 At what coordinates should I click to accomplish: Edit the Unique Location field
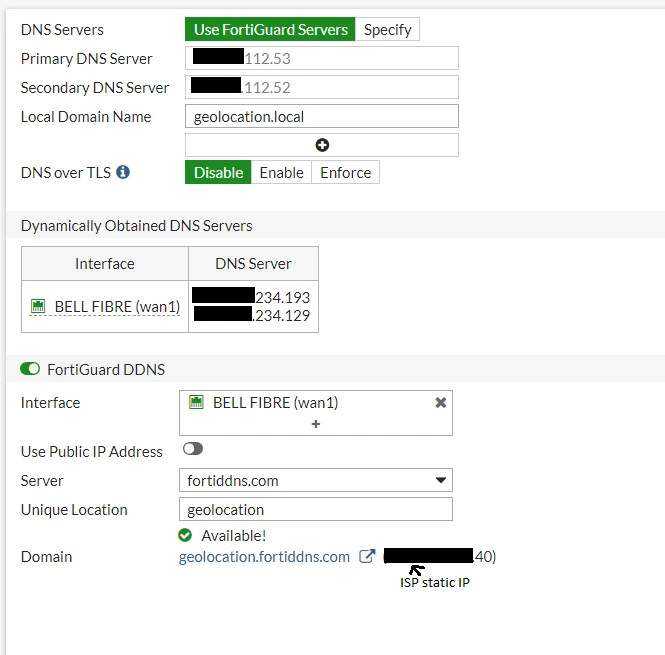[316, 509]
